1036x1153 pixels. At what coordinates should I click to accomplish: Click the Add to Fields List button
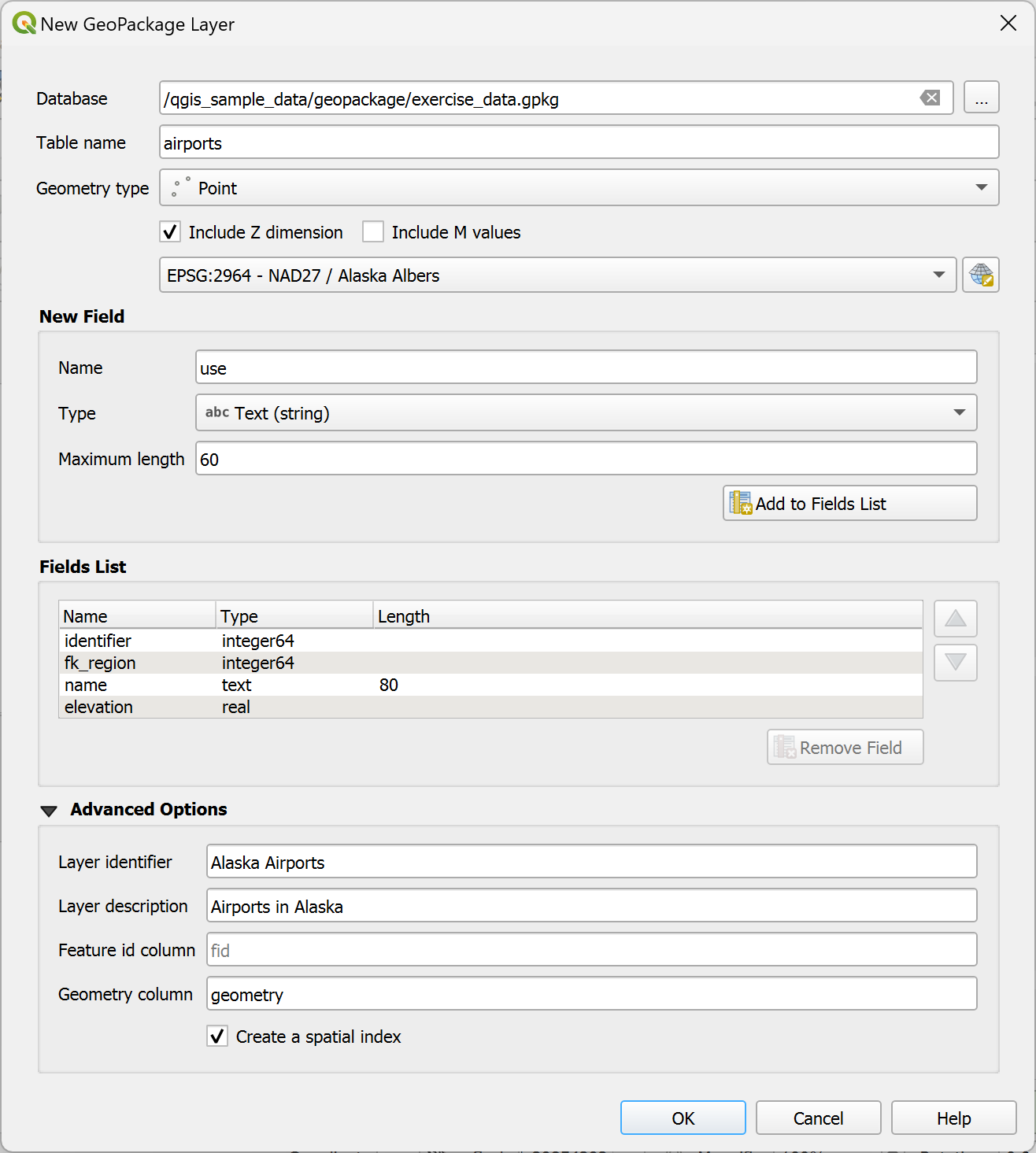(x=849, y=504)
